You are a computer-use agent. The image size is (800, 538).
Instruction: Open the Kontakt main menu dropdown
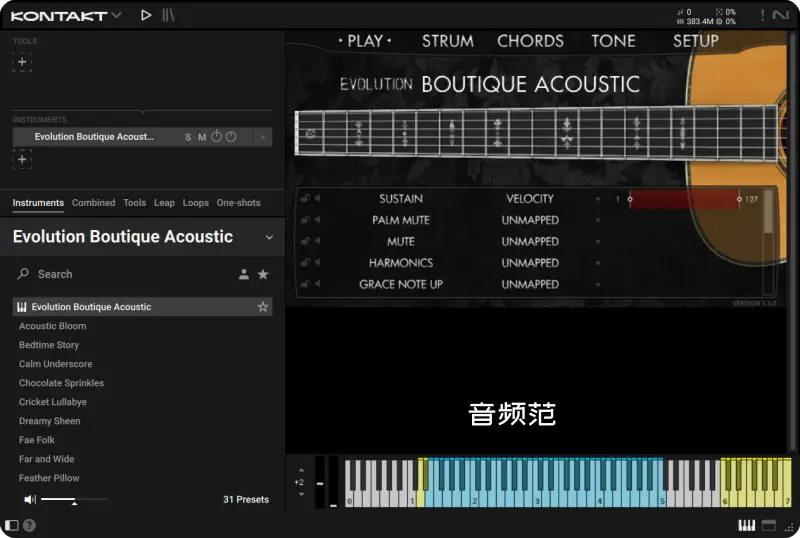point(117,15)
